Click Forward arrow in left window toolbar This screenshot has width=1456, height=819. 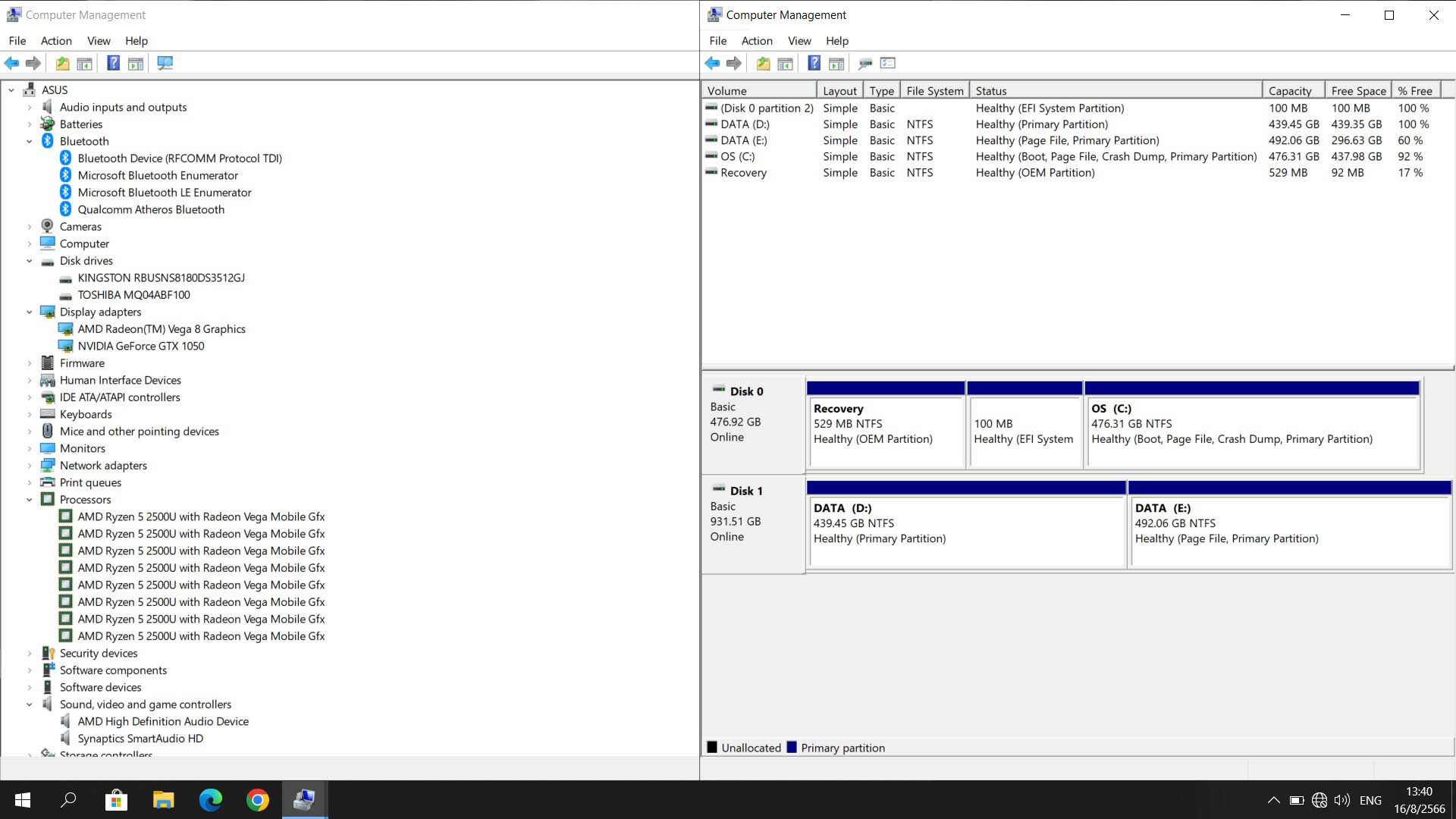coord(33,63)
